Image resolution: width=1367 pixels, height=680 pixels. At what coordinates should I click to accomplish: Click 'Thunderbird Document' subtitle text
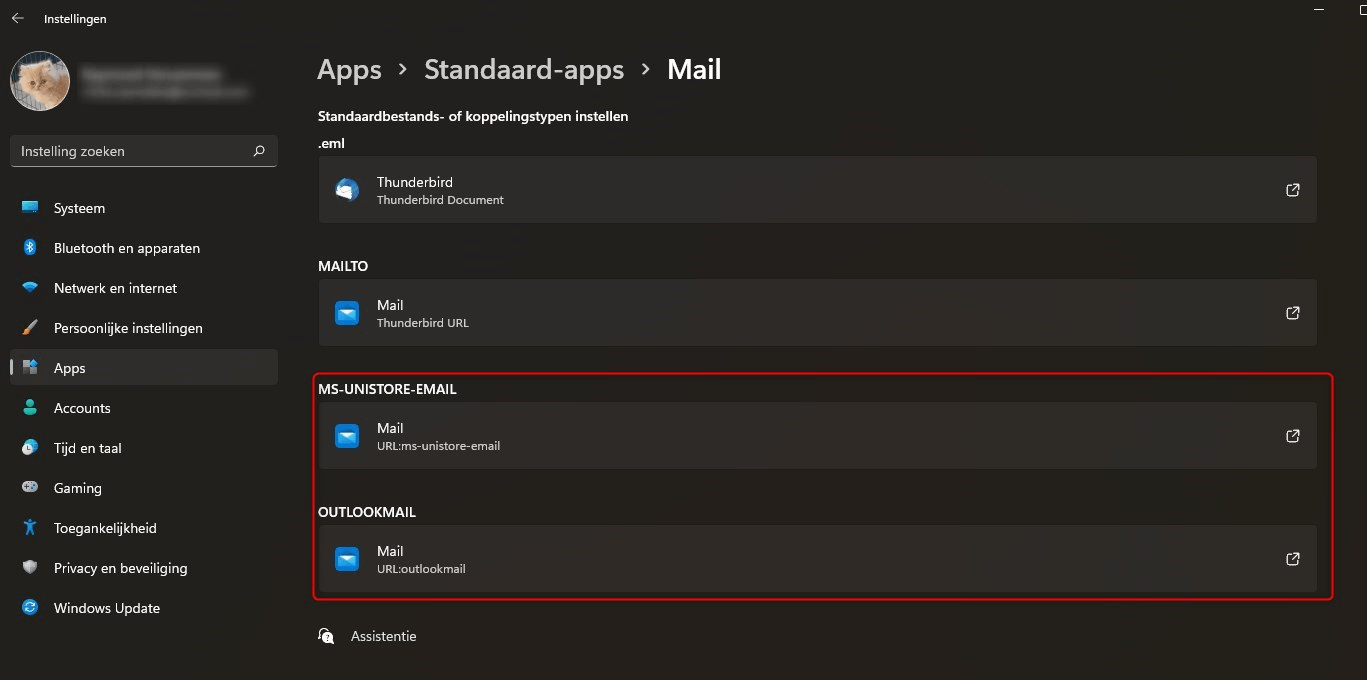(440, 200)
